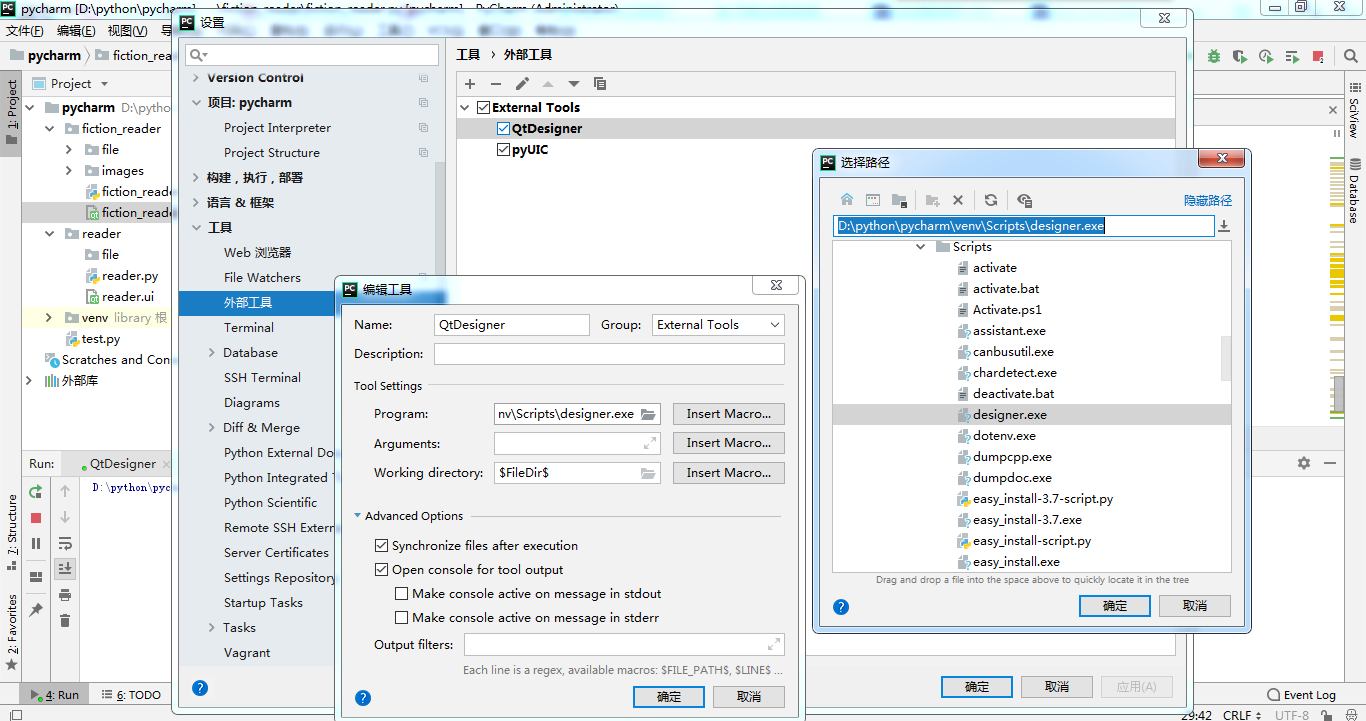The image size is (1366, 721).
Task: Enable console active on stderr message
Action: click(x=402, y=618)
